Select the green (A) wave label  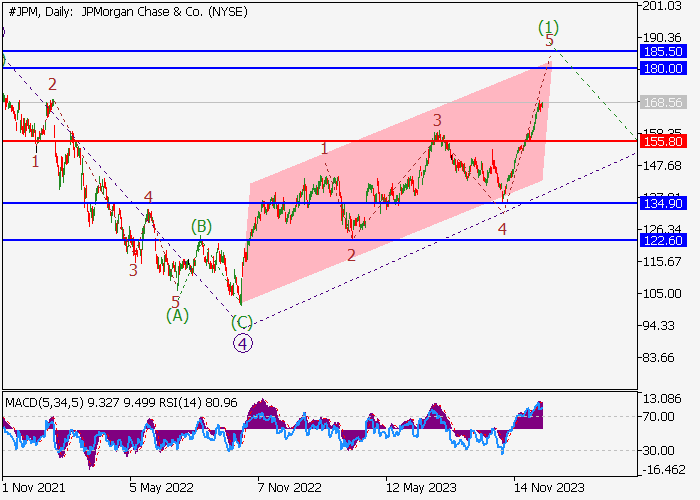click(x=177, y=316)
